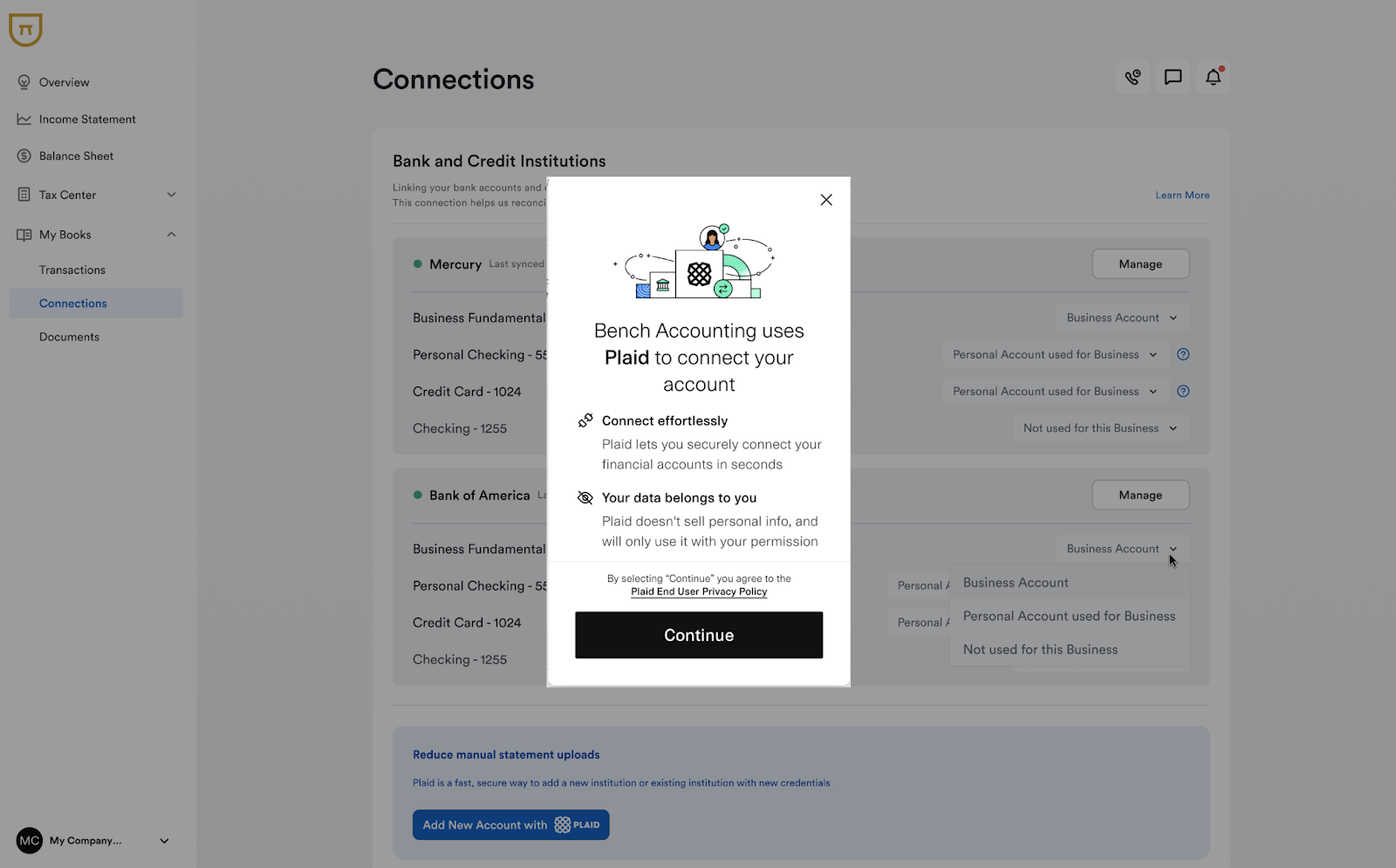Click the phone call icon

tap(1133, 77)
